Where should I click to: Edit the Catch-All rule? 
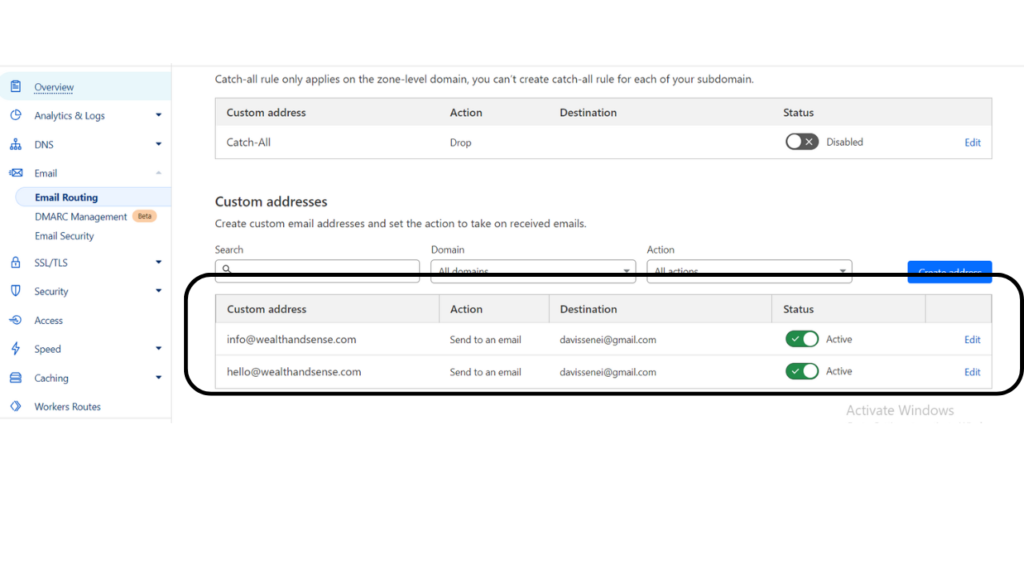[972, 143]
